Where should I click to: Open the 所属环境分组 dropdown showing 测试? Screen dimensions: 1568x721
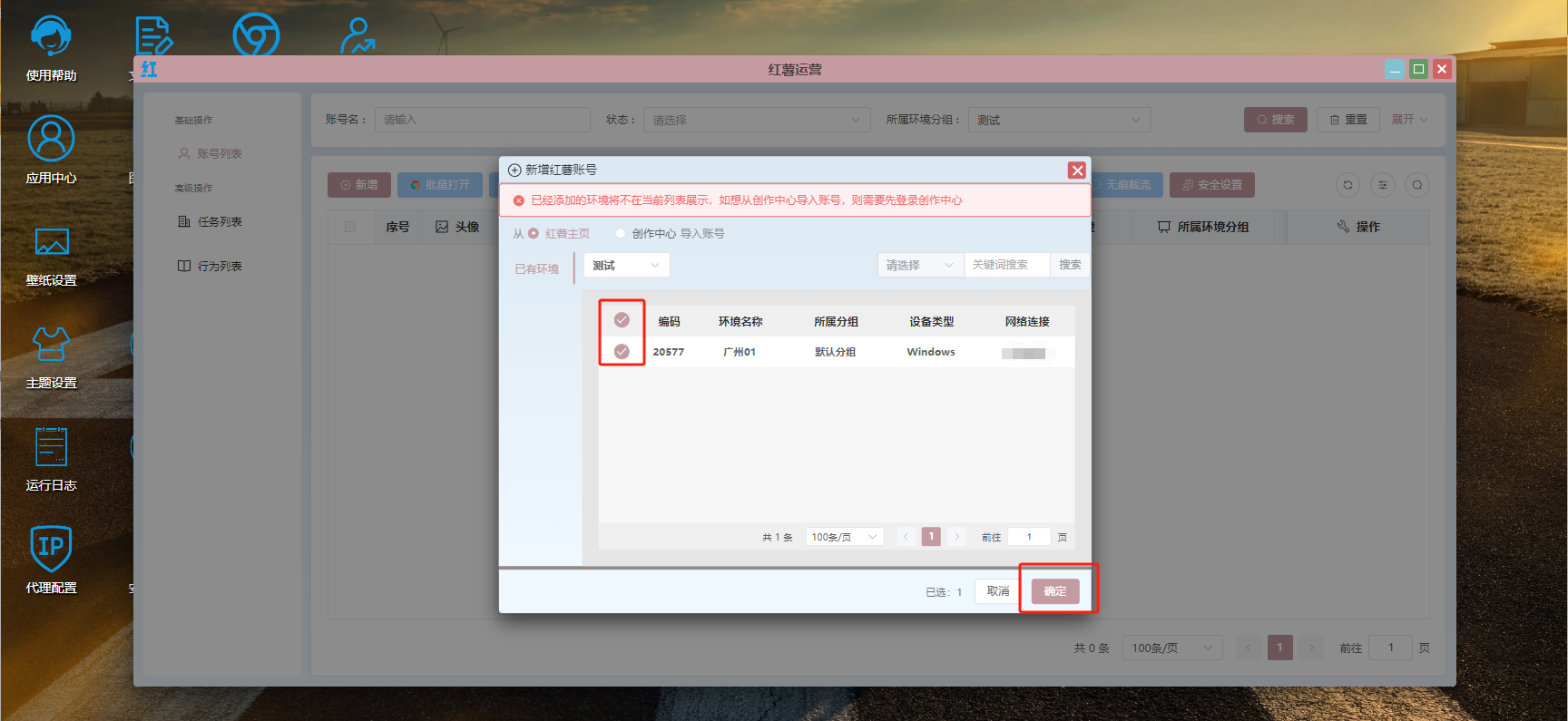coord(1060,120)
